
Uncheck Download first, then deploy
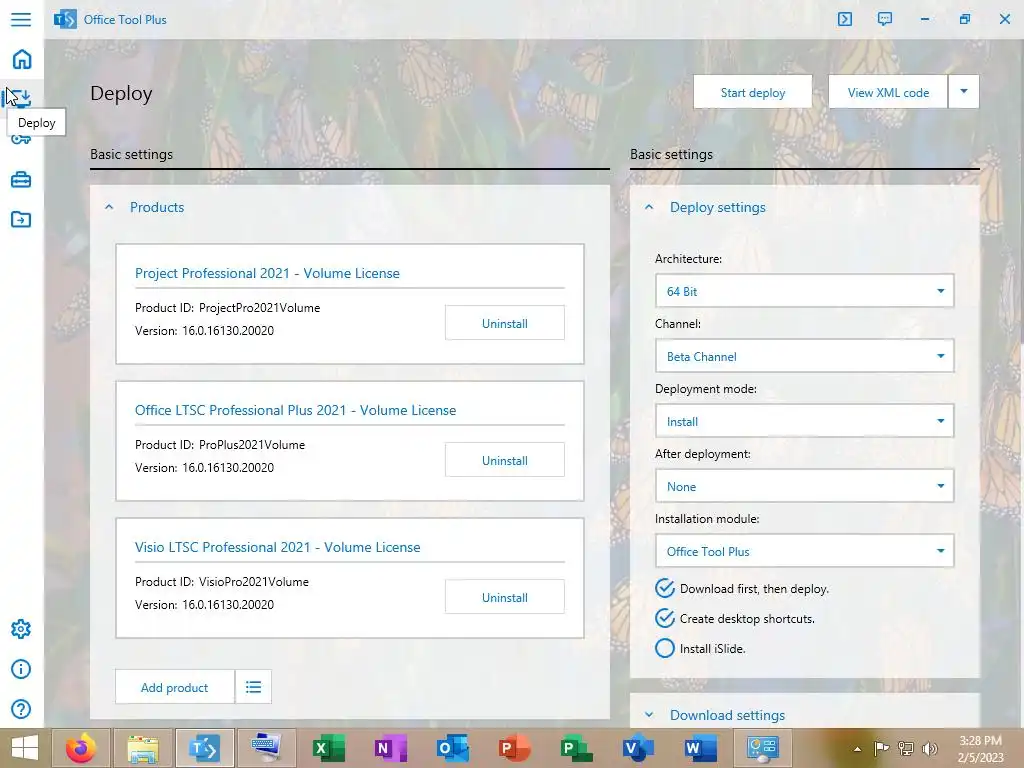tap(665, 588)
